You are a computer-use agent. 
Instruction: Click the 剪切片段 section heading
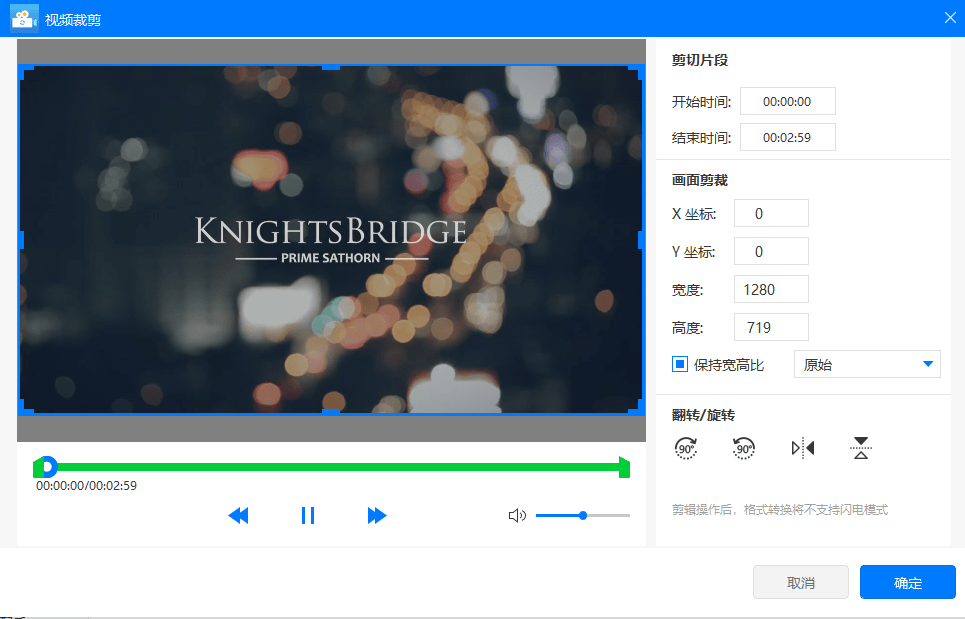click(x=700, y=60)
